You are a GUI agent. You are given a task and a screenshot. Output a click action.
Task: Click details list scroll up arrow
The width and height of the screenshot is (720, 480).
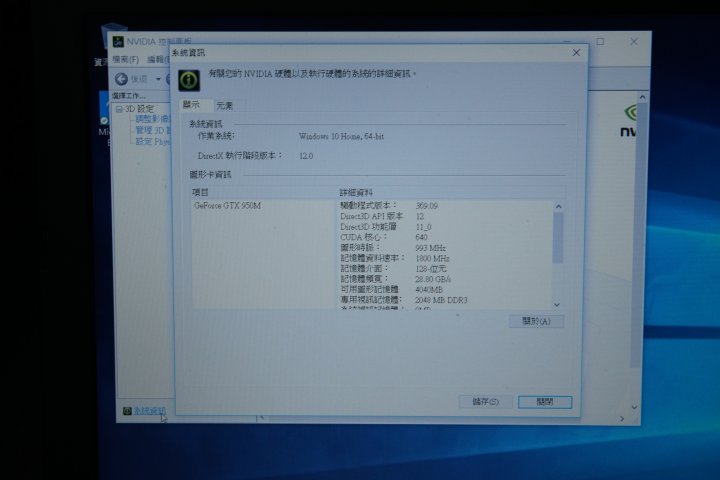pos(558,207)
